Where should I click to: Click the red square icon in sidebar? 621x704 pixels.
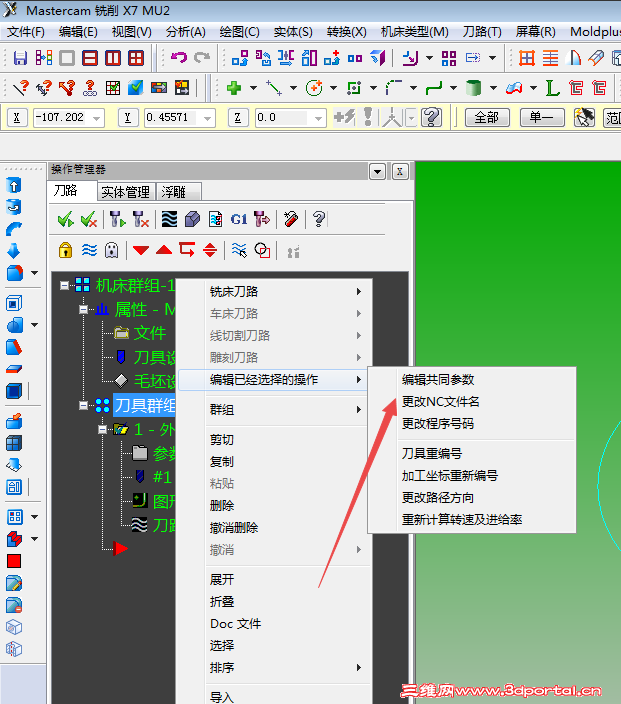(x=14, y=561)
